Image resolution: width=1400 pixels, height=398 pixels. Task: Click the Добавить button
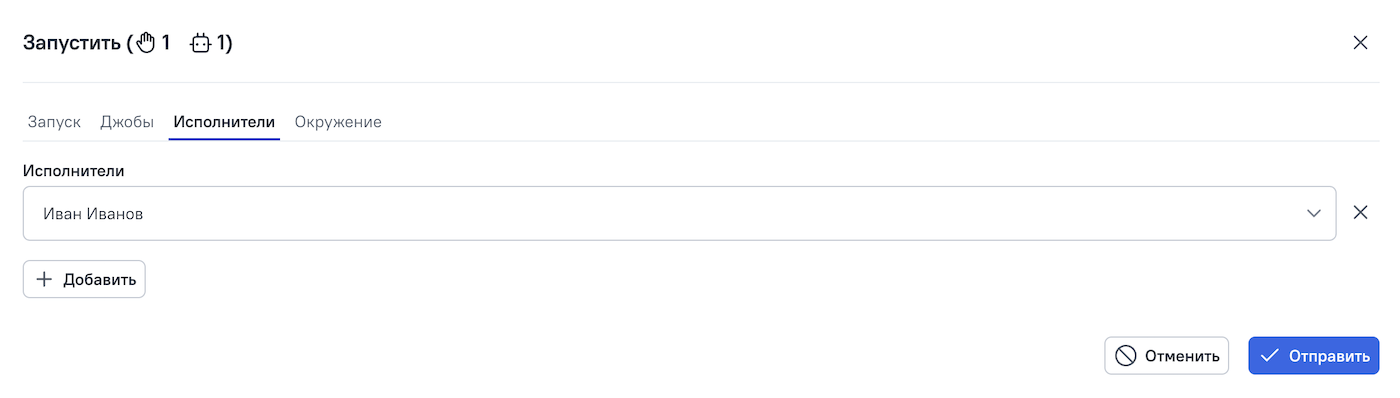pyautogui.click(x=84, y=279)
